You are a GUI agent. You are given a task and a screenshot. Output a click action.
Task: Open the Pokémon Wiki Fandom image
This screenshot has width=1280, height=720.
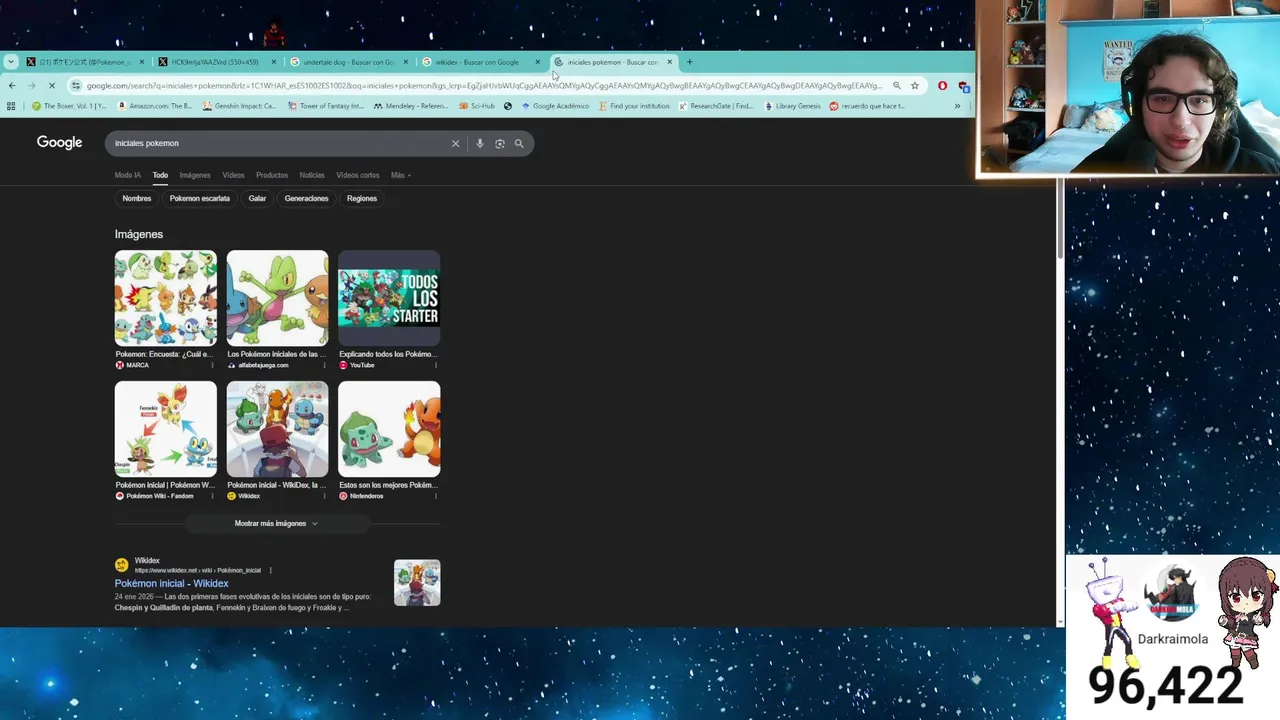[x=165, y=429]
